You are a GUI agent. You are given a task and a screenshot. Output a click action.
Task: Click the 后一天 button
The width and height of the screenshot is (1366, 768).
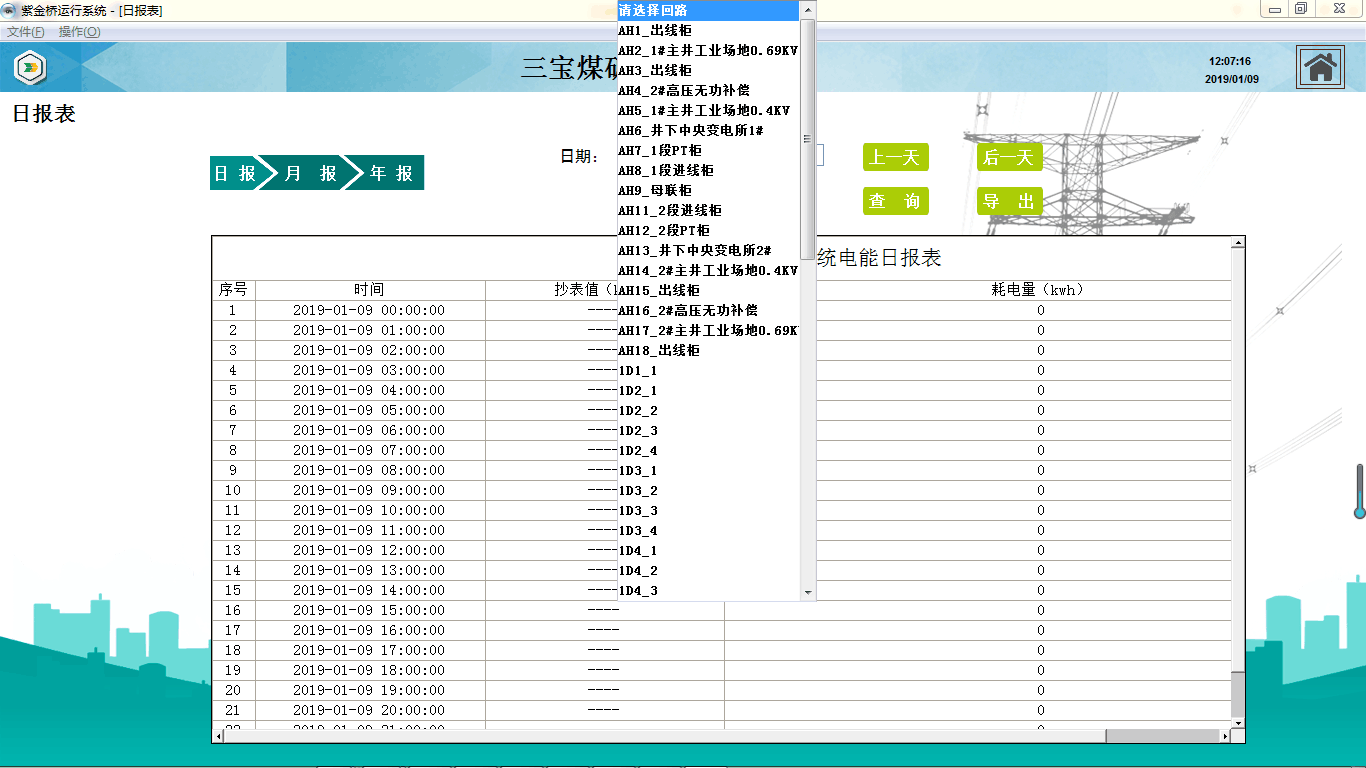1009,157
